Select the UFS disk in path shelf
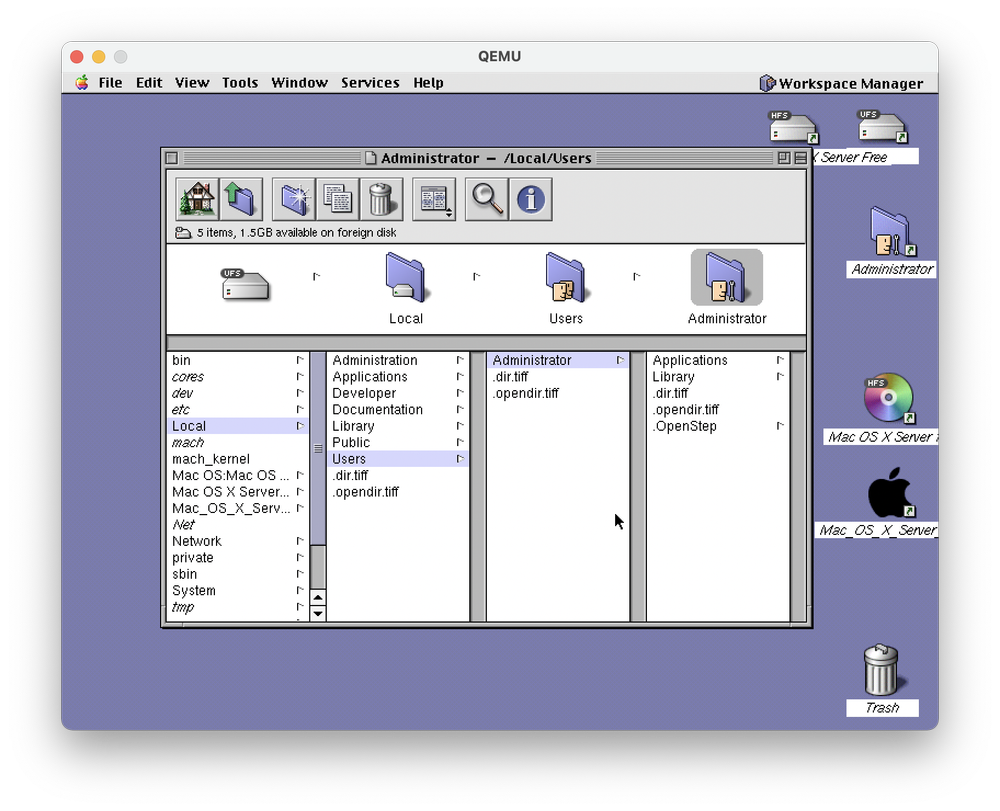This screenshot has width=1000, height=811. 246,284
